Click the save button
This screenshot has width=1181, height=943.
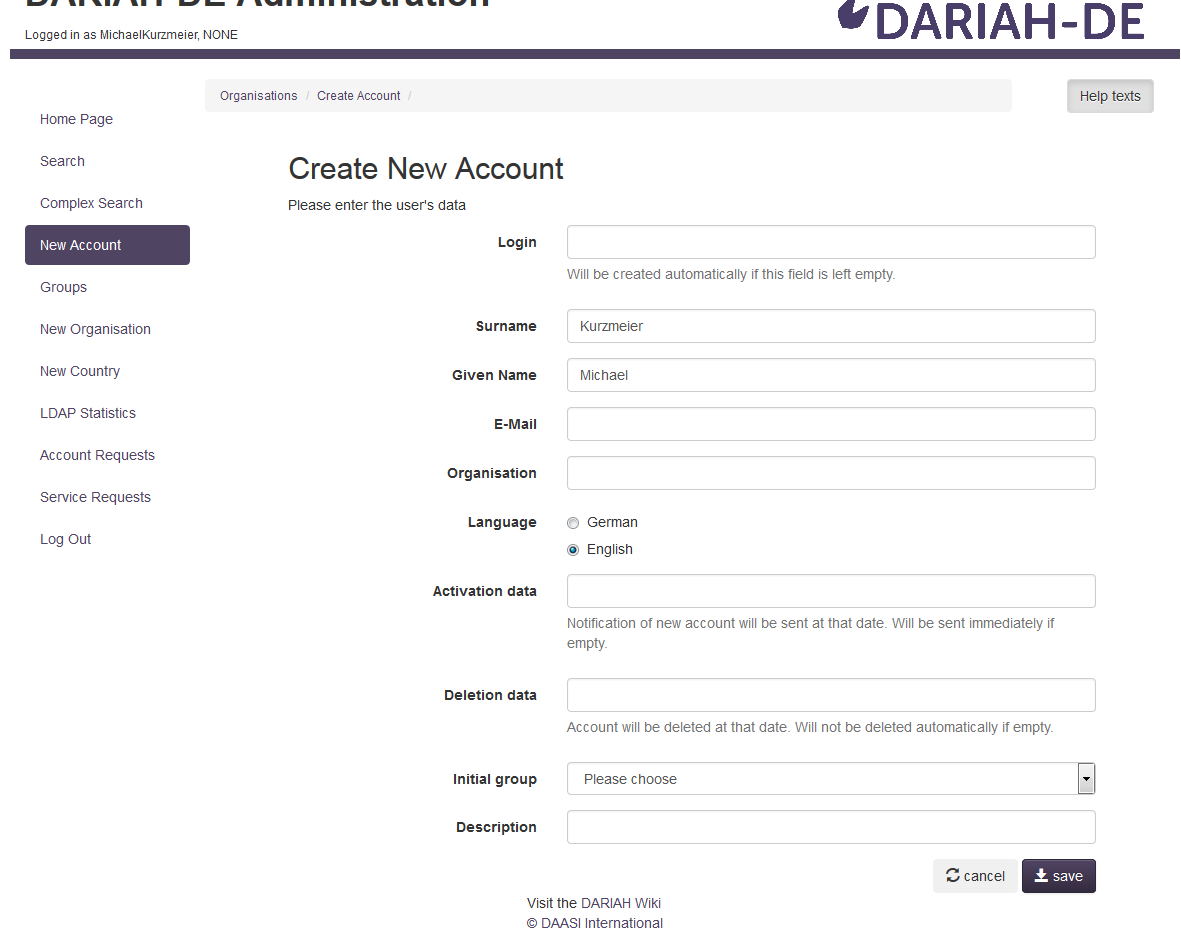point(1058,876)
